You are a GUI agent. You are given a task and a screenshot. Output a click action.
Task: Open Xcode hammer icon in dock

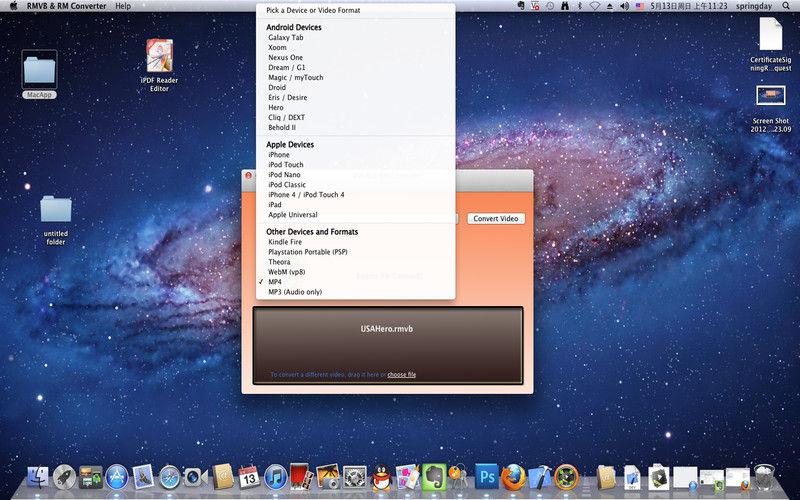pos(540,478)
